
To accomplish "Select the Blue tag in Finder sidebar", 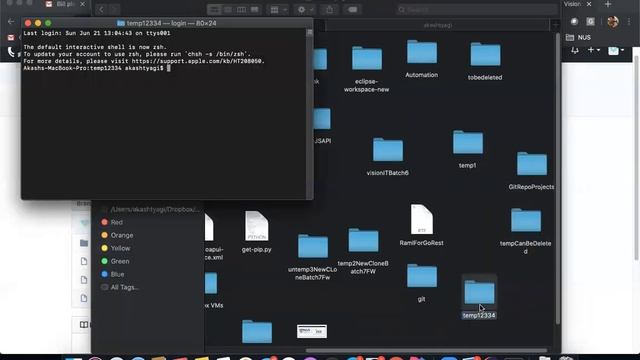I will coord(113,274).
